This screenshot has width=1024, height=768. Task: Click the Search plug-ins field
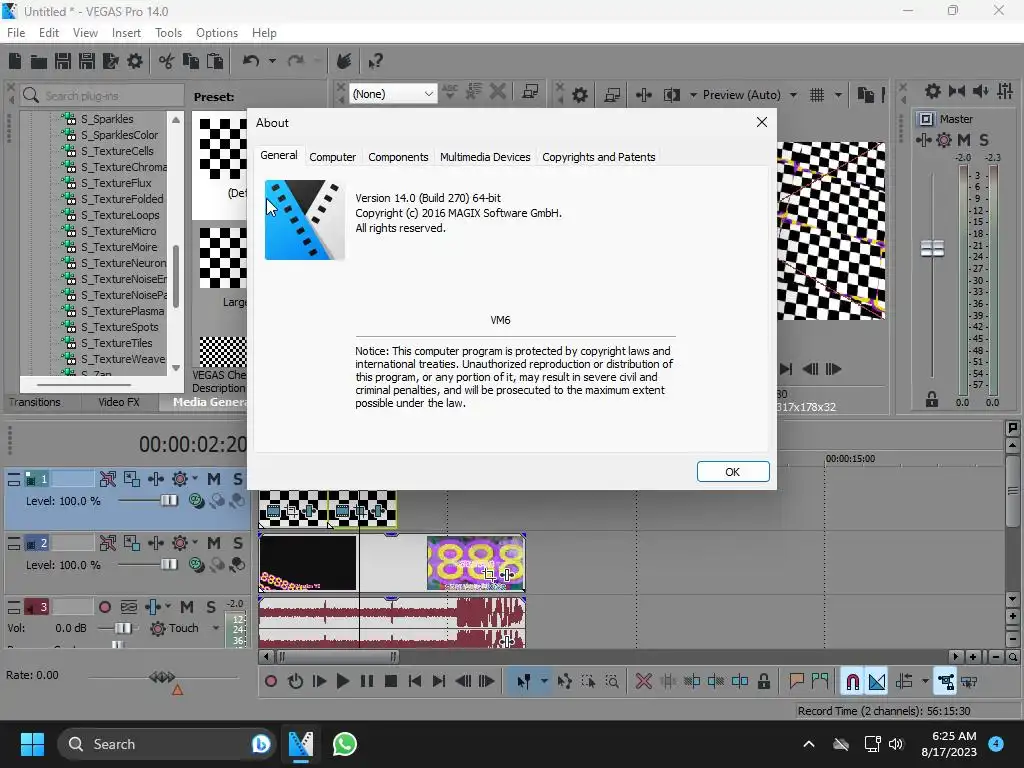pyautogui.click(x=103, y=95)
